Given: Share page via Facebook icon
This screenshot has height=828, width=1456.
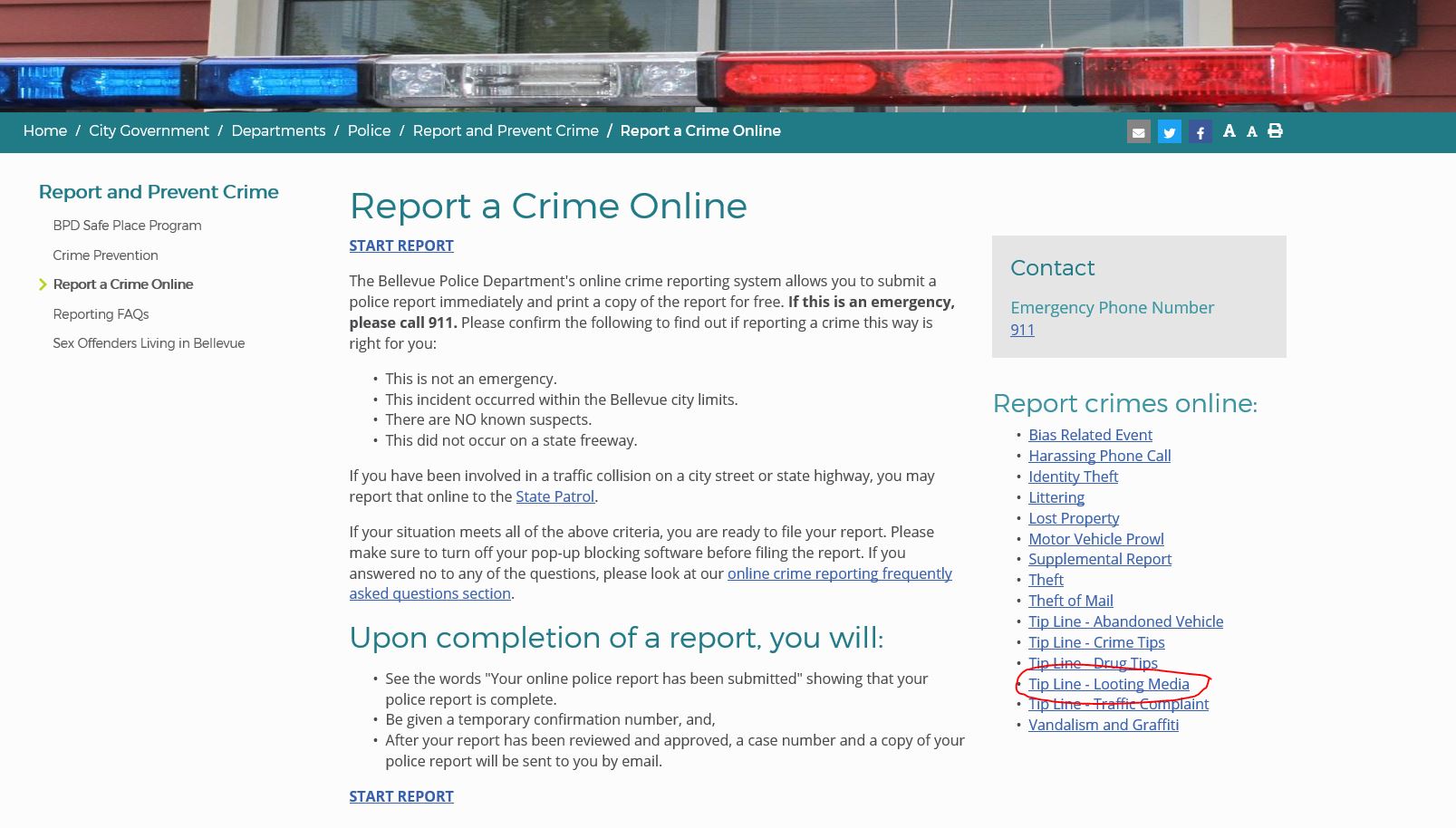Looking at the screenshot, I should coord(1200,132).
